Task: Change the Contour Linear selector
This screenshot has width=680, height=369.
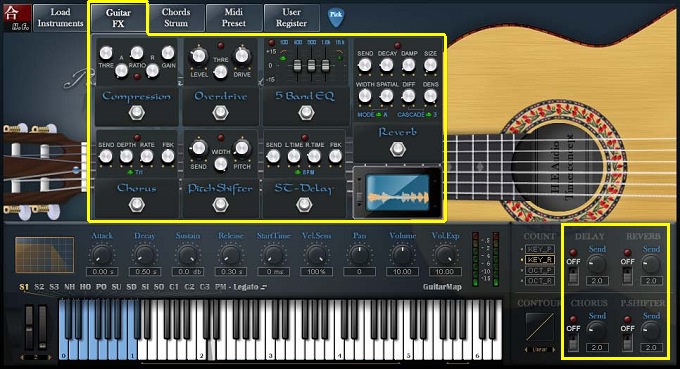Action: point(539,349)
